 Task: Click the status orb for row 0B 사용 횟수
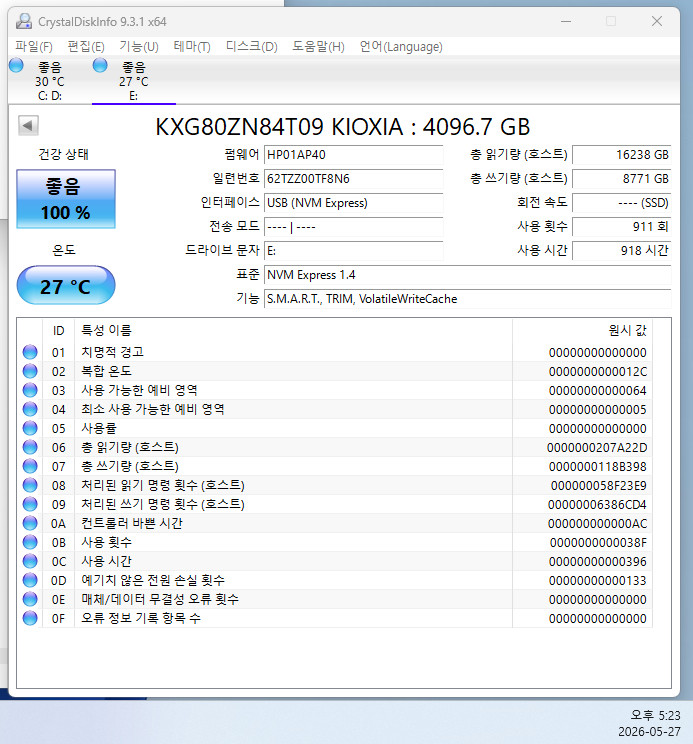[x=30, y=542]
